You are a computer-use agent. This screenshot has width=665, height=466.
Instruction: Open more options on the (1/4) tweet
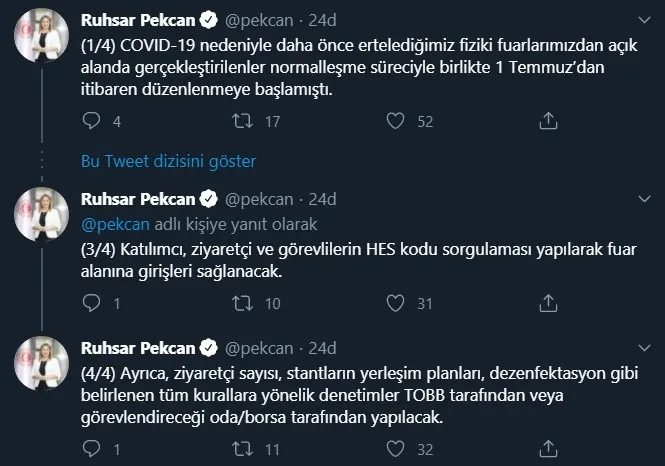641,19
